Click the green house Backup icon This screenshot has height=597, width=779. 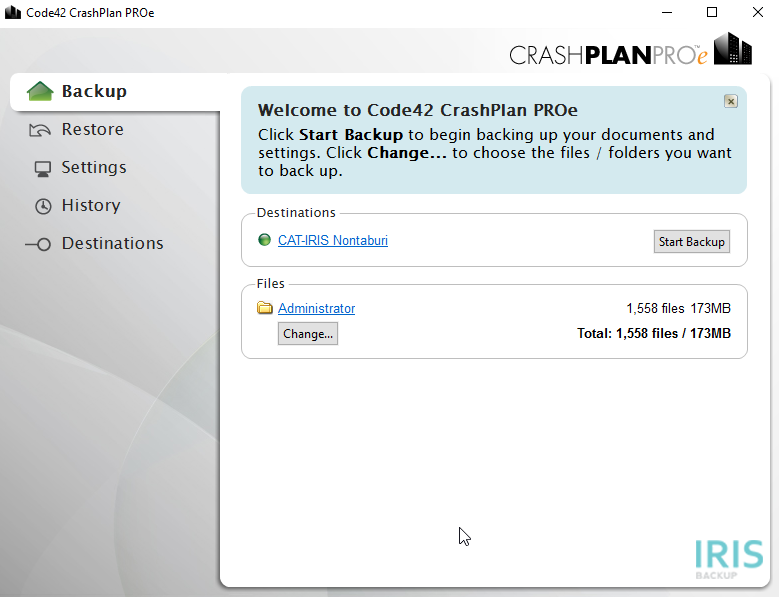pyautogui.click(x=40, y=91)
